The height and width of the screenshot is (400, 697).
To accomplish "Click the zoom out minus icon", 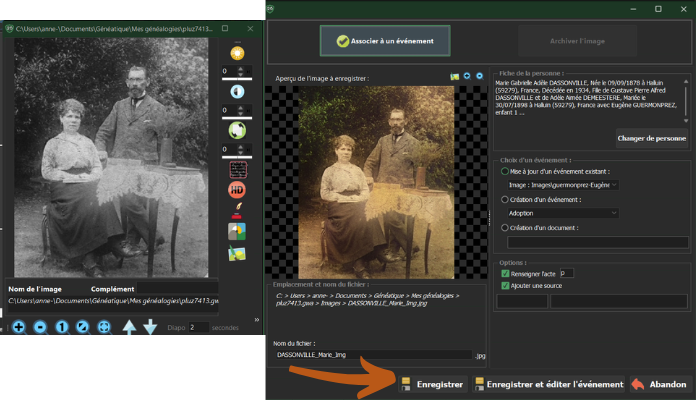I will tap(40, 327).
